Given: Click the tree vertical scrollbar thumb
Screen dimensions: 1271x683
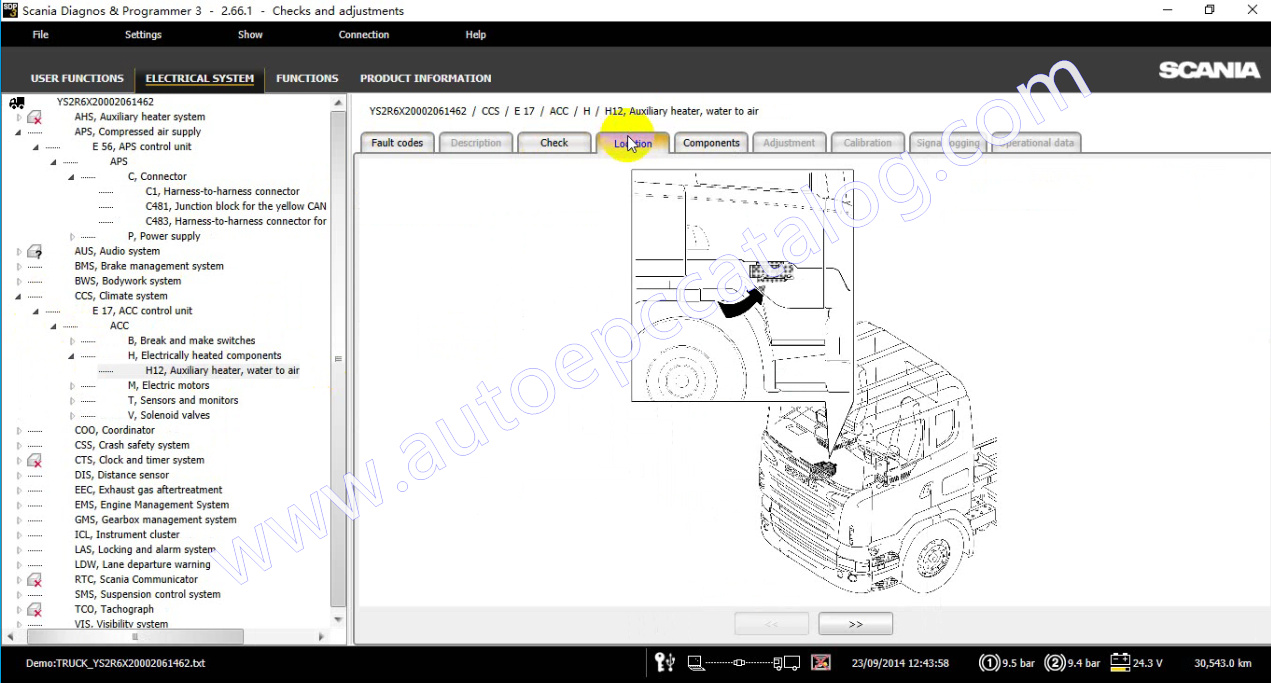Looking at the screenshot, I should click(x=338, y=357).
